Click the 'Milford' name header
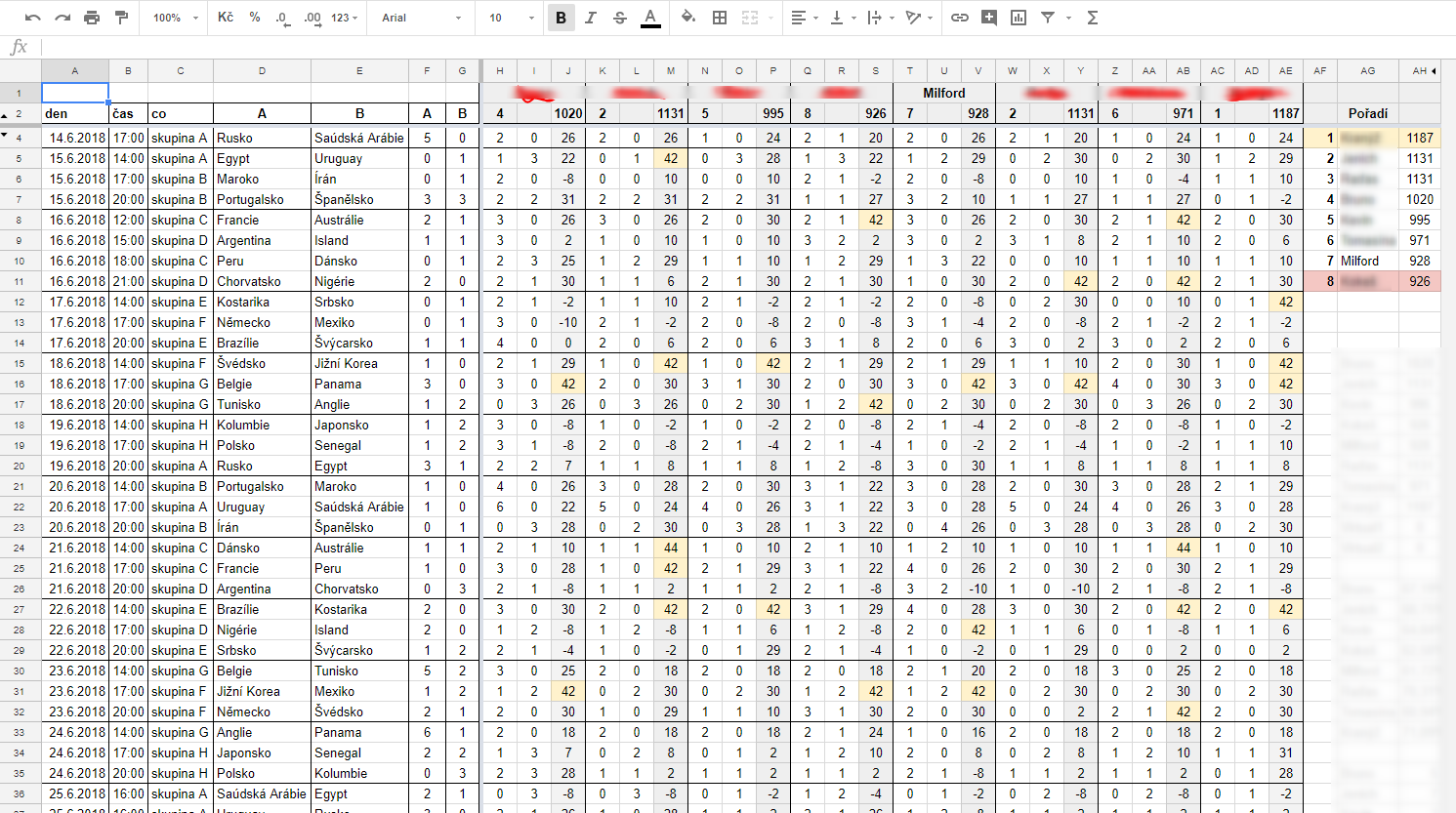The width and height of the screenshot is (1456, 813). [944, 93]
